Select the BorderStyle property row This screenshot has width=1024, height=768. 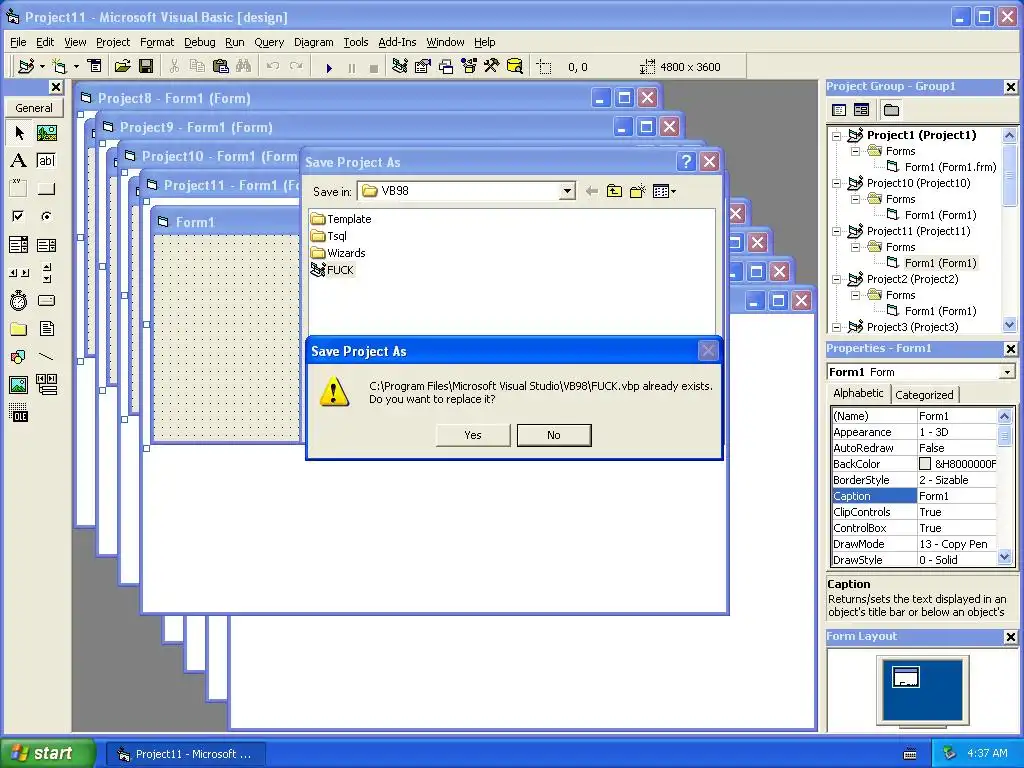click(914, 480)
